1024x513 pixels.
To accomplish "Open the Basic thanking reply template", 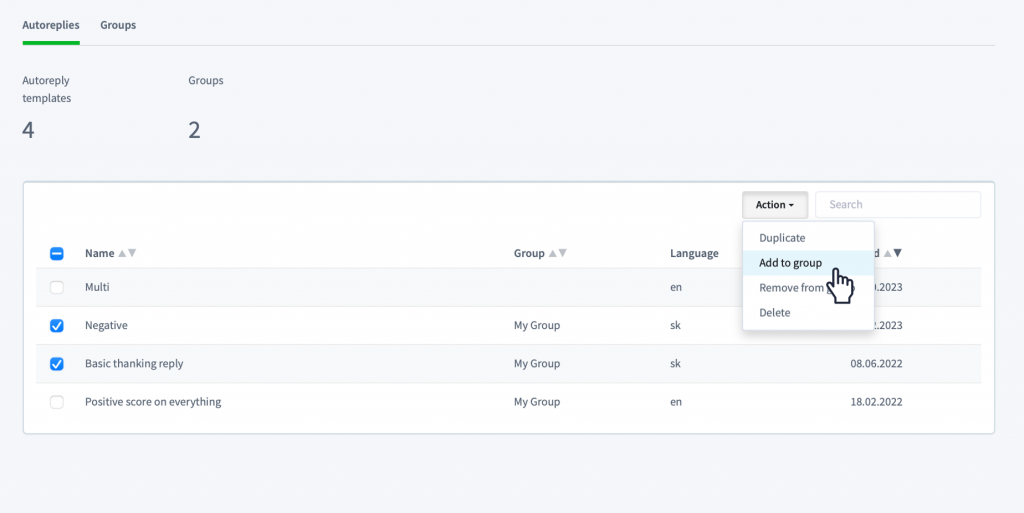I will click(134, 364).
